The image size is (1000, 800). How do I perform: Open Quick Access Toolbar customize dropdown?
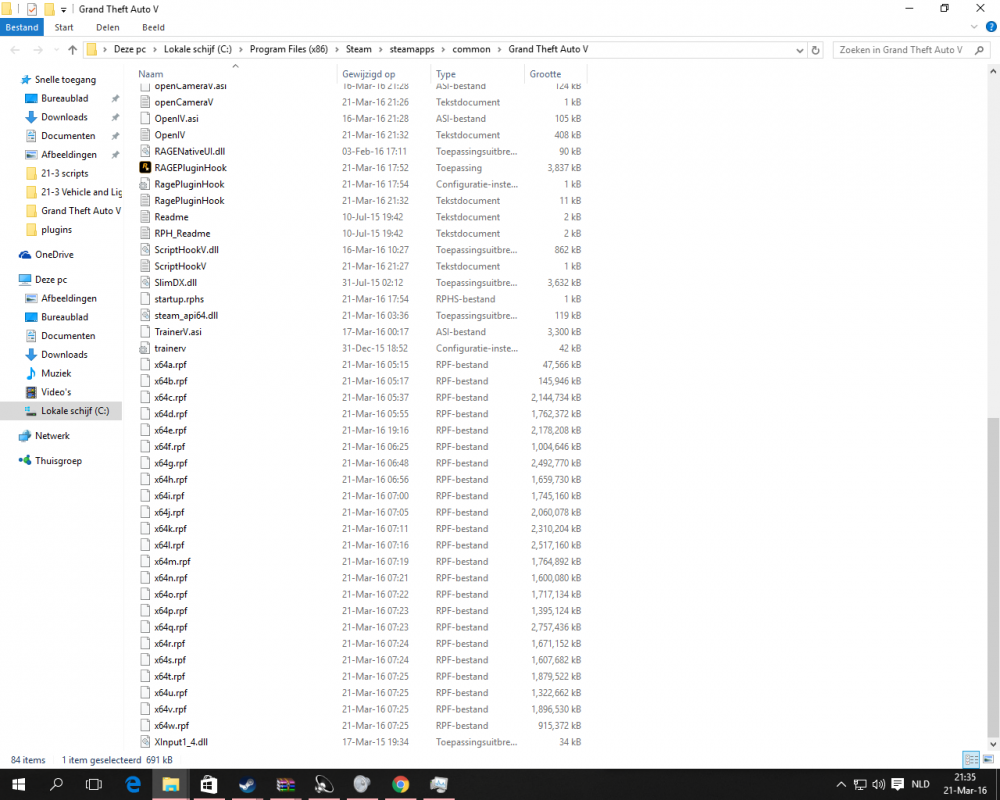point(63,10)
